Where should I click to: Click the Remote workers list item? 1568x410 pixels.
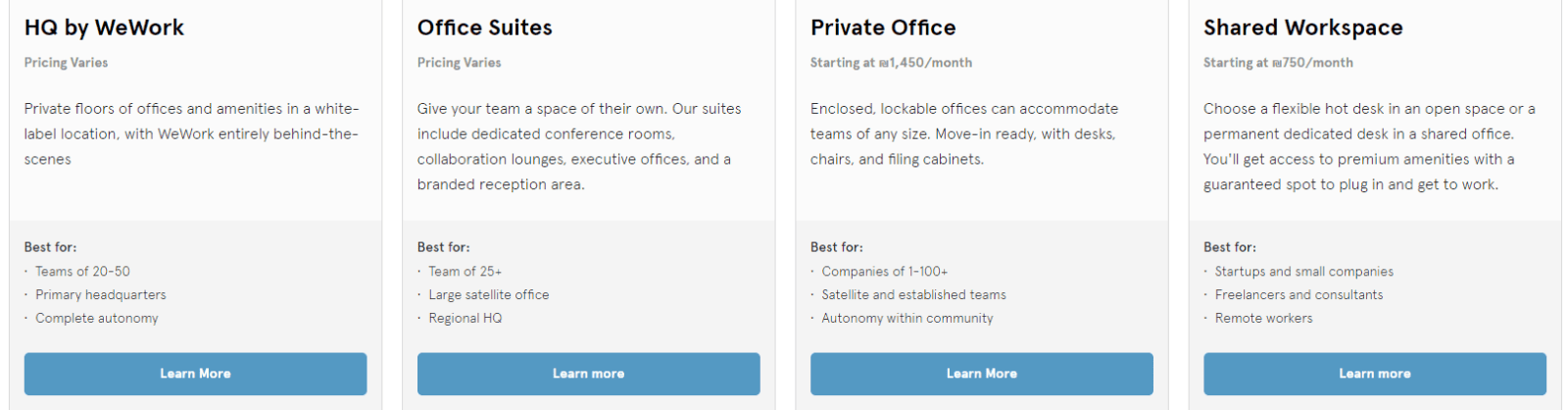(x=1263, y=319)
